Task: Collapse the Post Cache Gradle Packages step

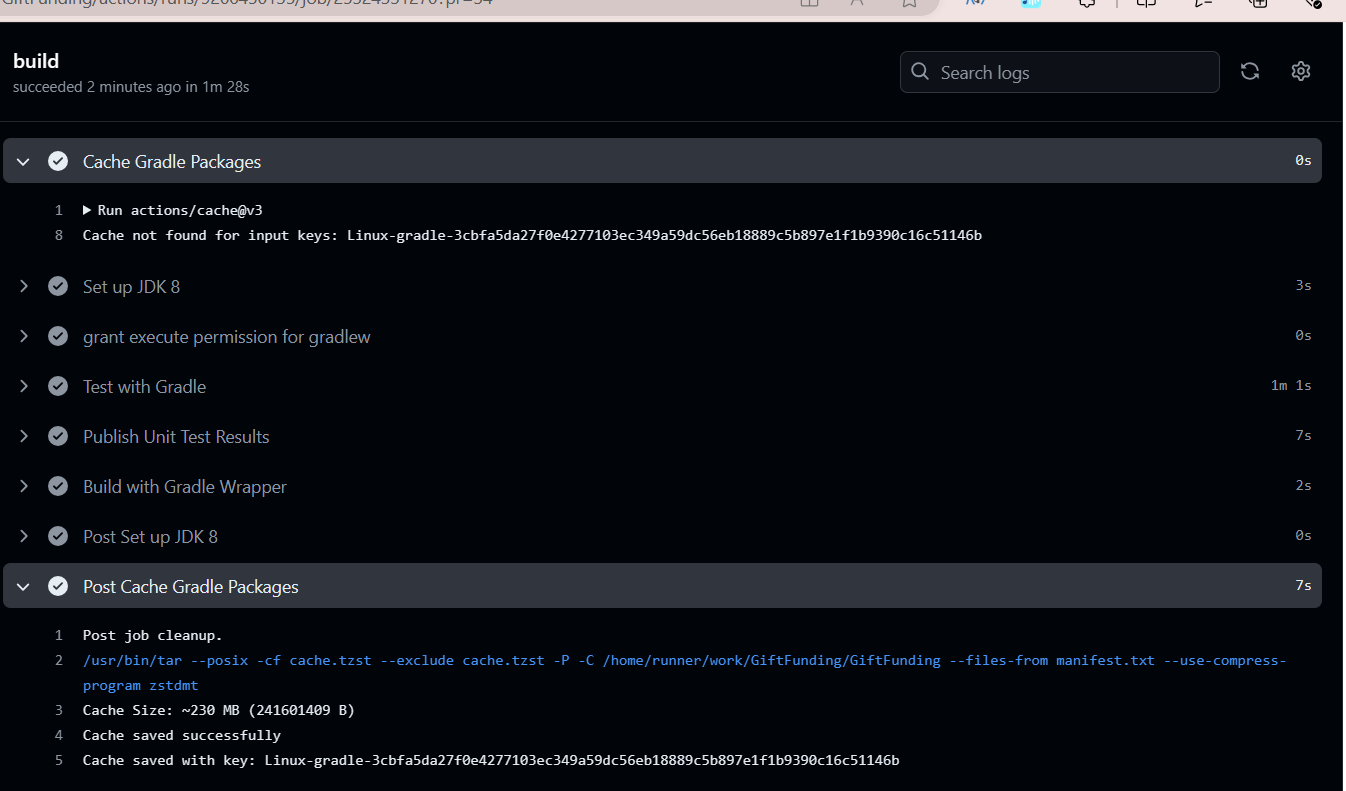Action: tap(24, 586)
